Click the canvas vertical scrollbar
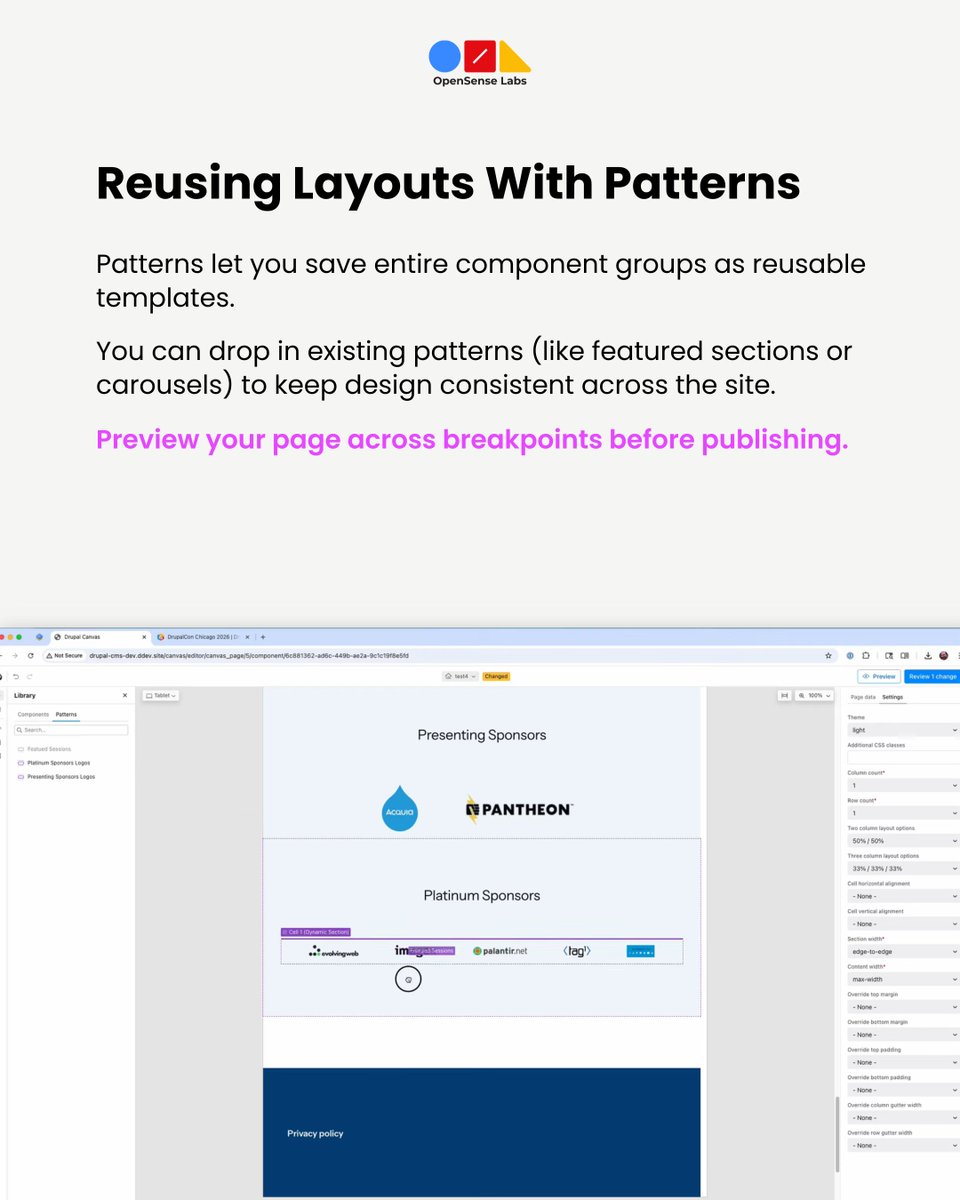The image size is (960, 1200). (x=837, y=1133)
